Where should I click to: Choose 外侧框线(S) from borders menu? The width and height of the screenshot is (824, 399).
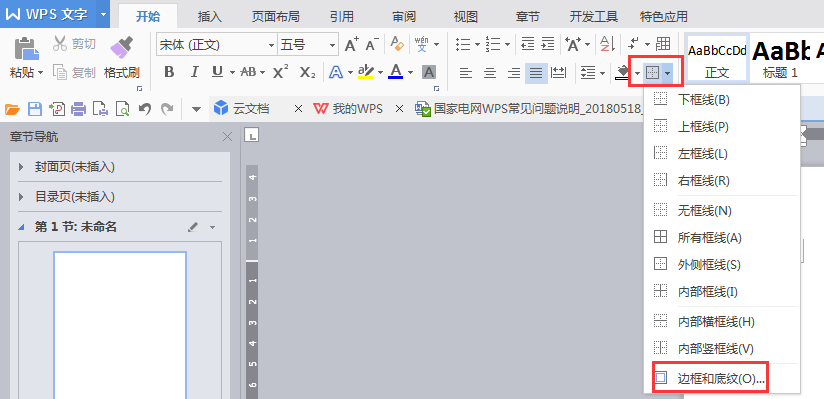[722, 264]
